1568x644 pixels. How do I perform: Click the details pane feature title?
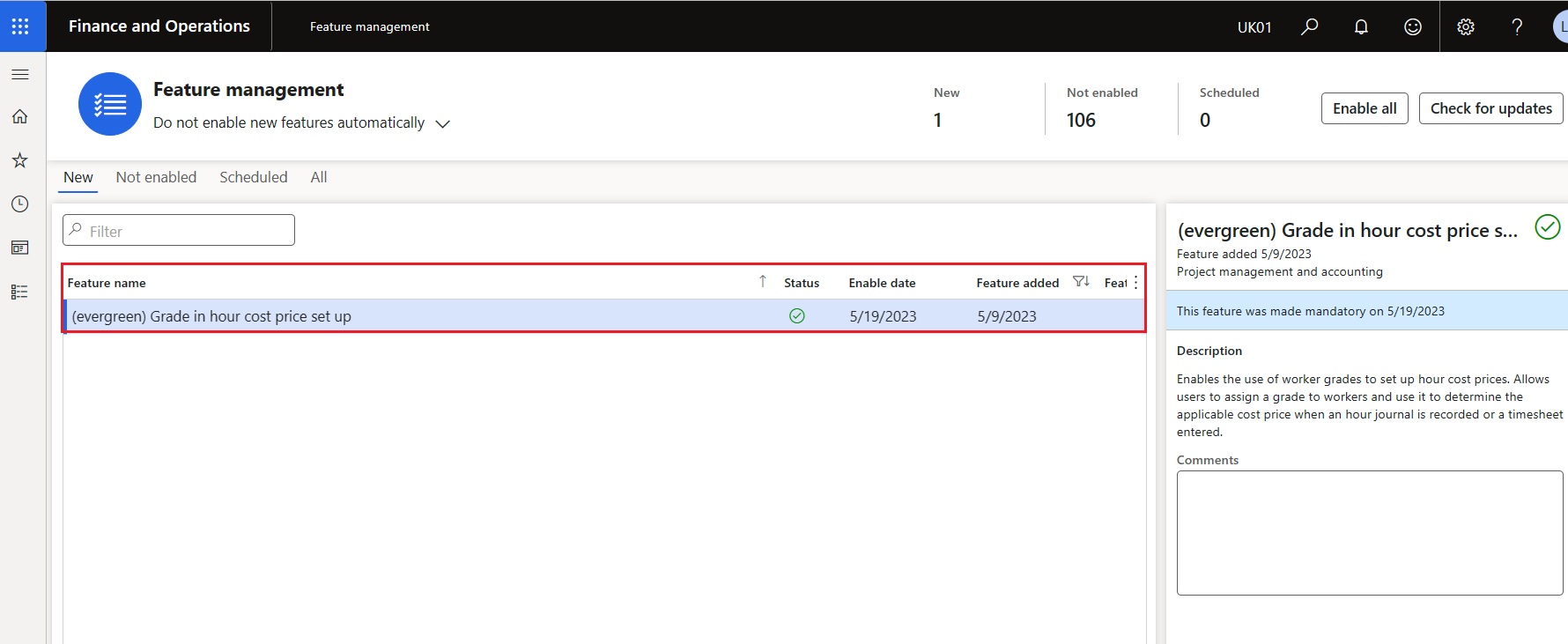1347,230
